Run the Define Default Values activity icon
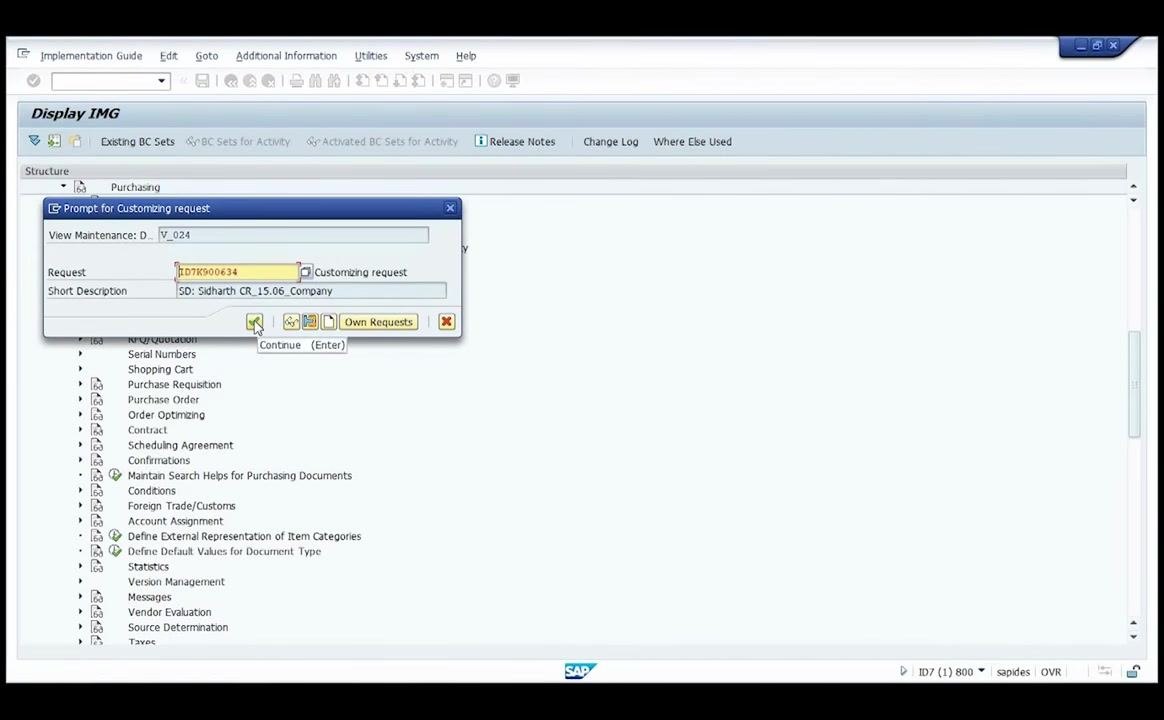1164x720 pixels. [x=115, y=551]
